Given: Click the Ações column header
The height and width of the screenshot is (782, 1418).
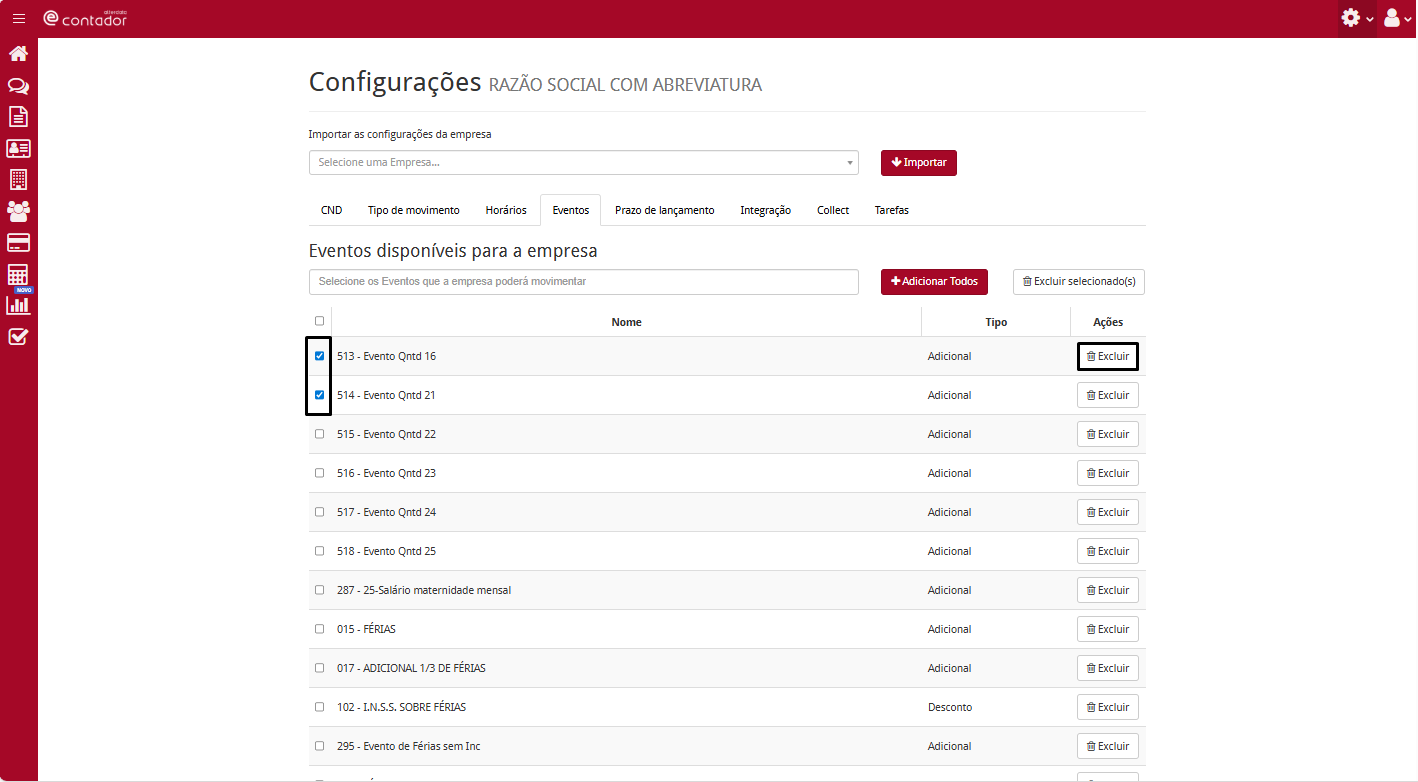Looking at the screenshot, I should pyautogui.click(x=1108, y=322).
